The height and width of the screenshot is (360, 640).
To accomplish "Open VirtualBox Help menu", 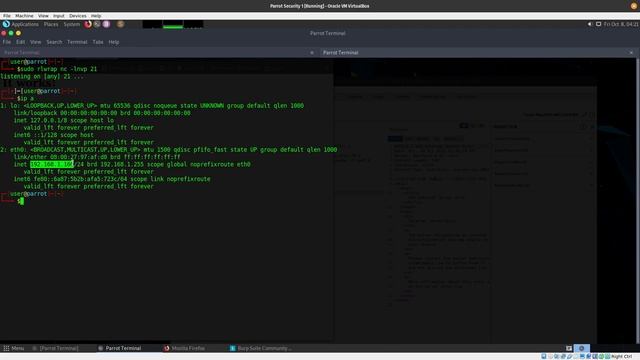I will coord(96,16).
